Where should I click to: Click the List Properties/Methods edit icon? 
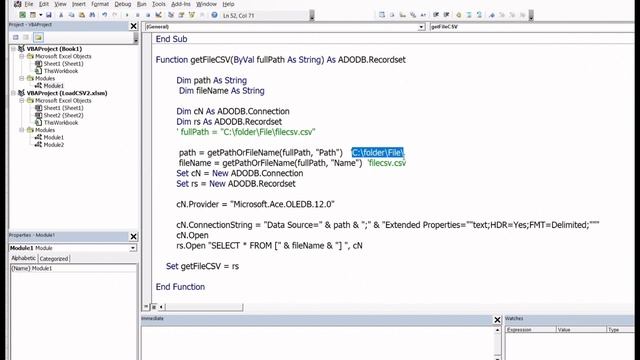[382, 15]
